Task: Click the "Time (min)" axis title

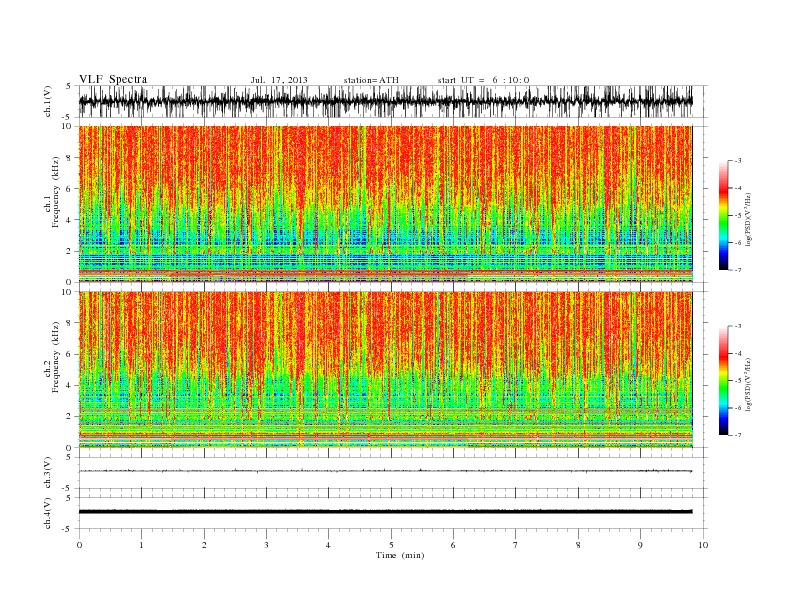Action: point(400,555)
